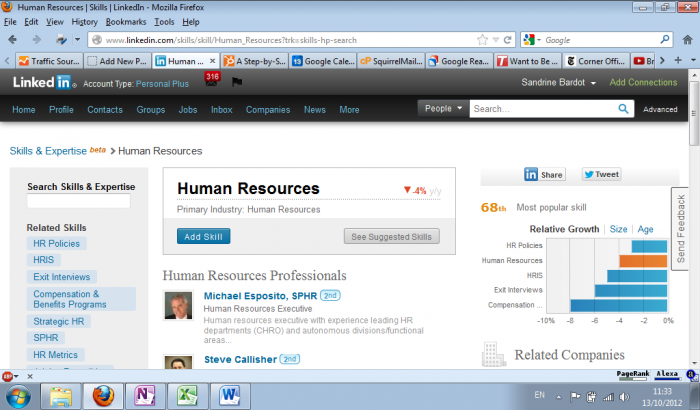Click the browser forward arrow

37,40
